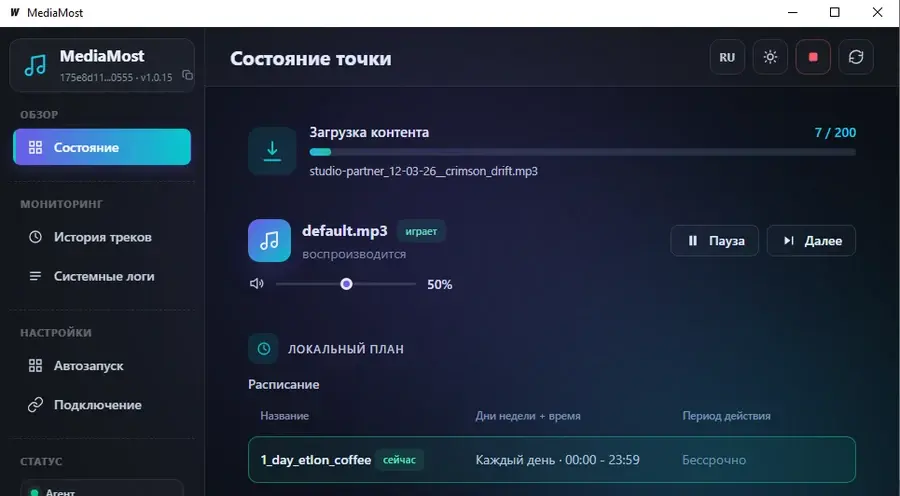Click the clock icon next to Локальный план
The width and height of the screenshot is (900, 496).
(263, 348)
